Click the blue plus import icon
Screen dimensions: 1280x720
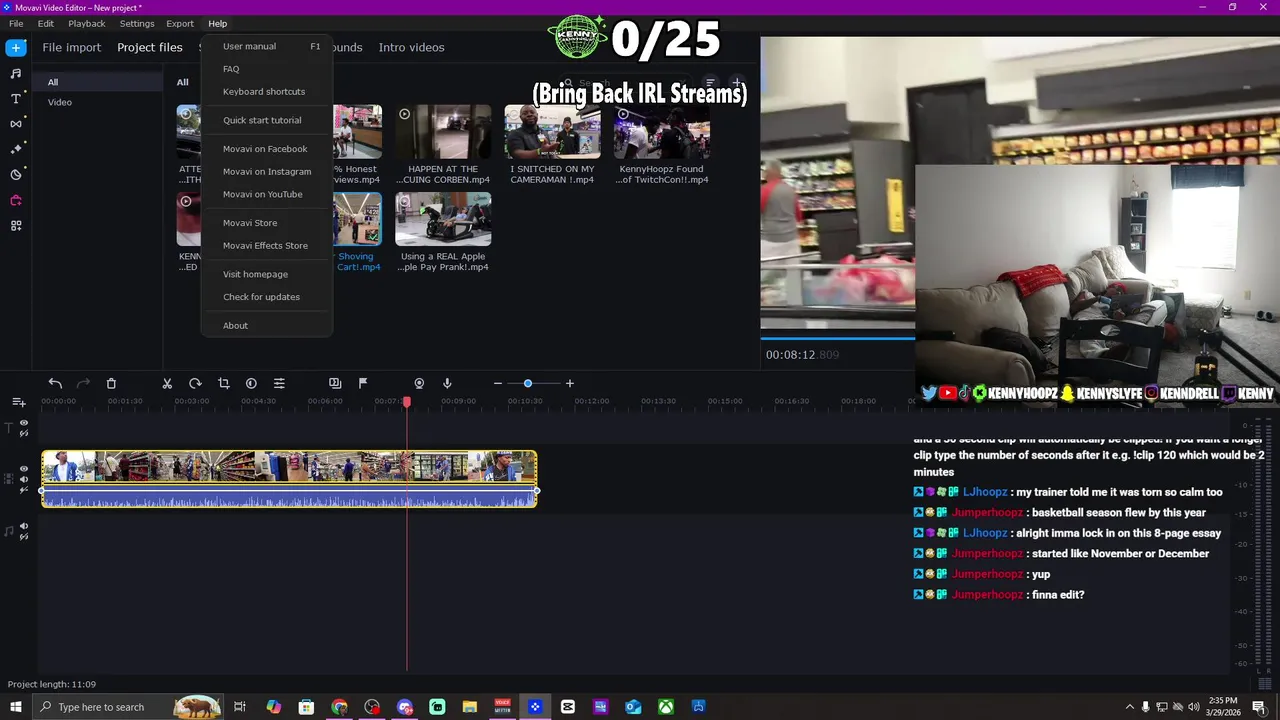(16, 47)
